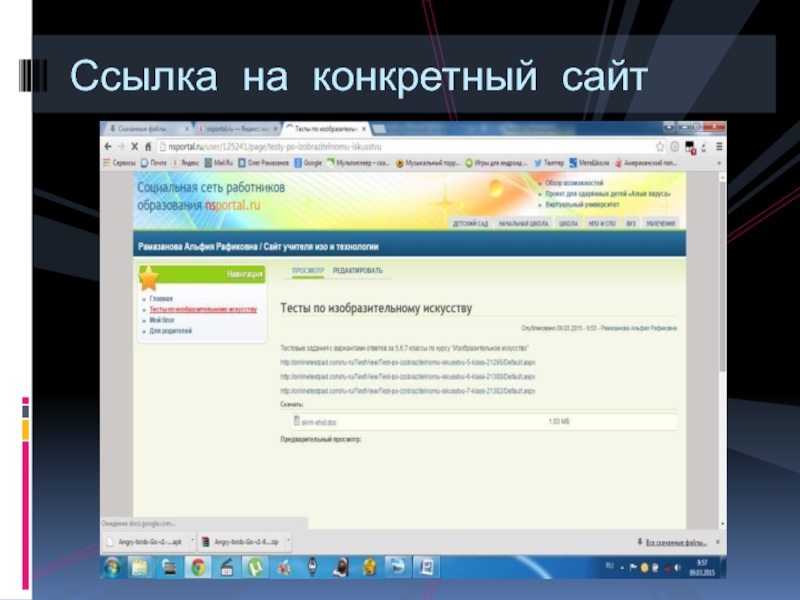The width and height of the screenshot is (800, 600).
Task: Open the Музыкальный торр... bookmark
Action: tap(428, 163)
